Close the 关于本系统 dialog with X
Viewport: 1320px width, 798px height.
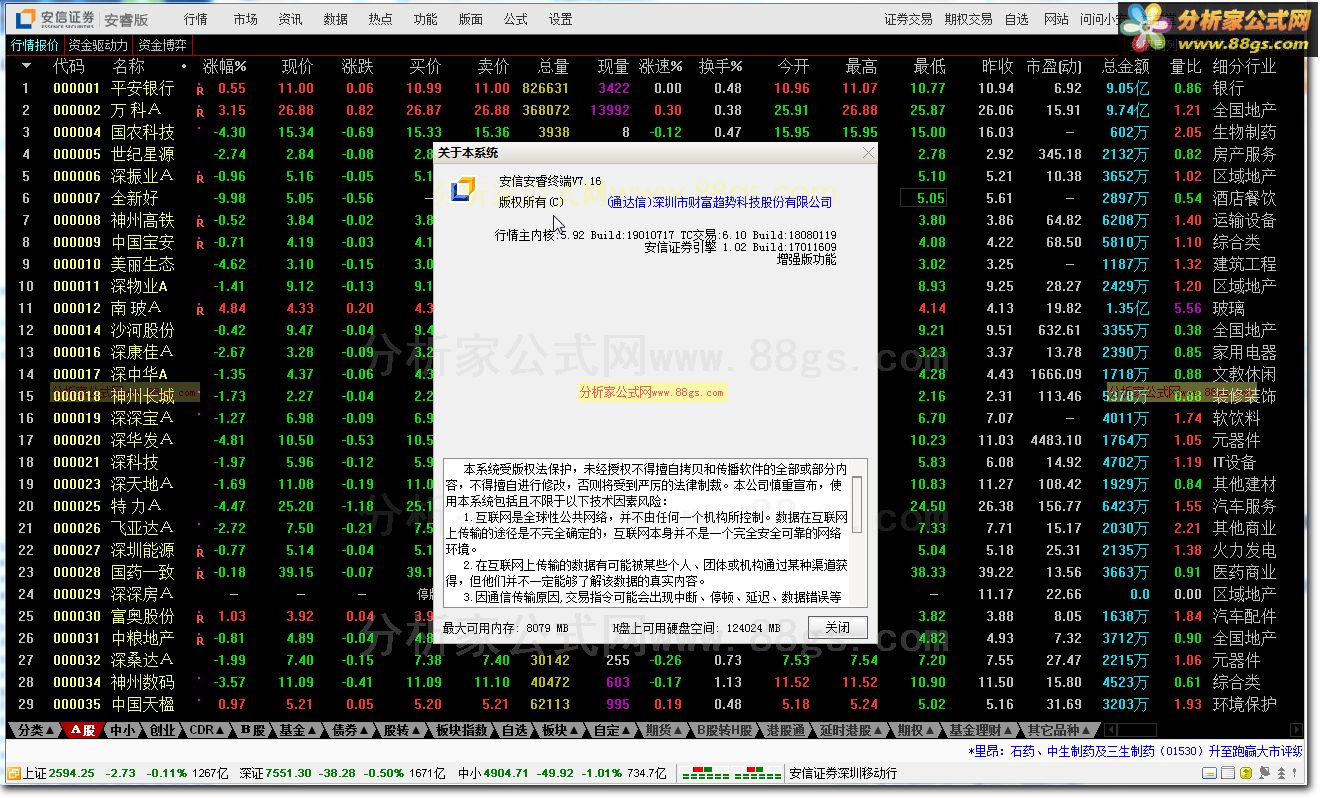pyautogui.click(x=868, y=153)
